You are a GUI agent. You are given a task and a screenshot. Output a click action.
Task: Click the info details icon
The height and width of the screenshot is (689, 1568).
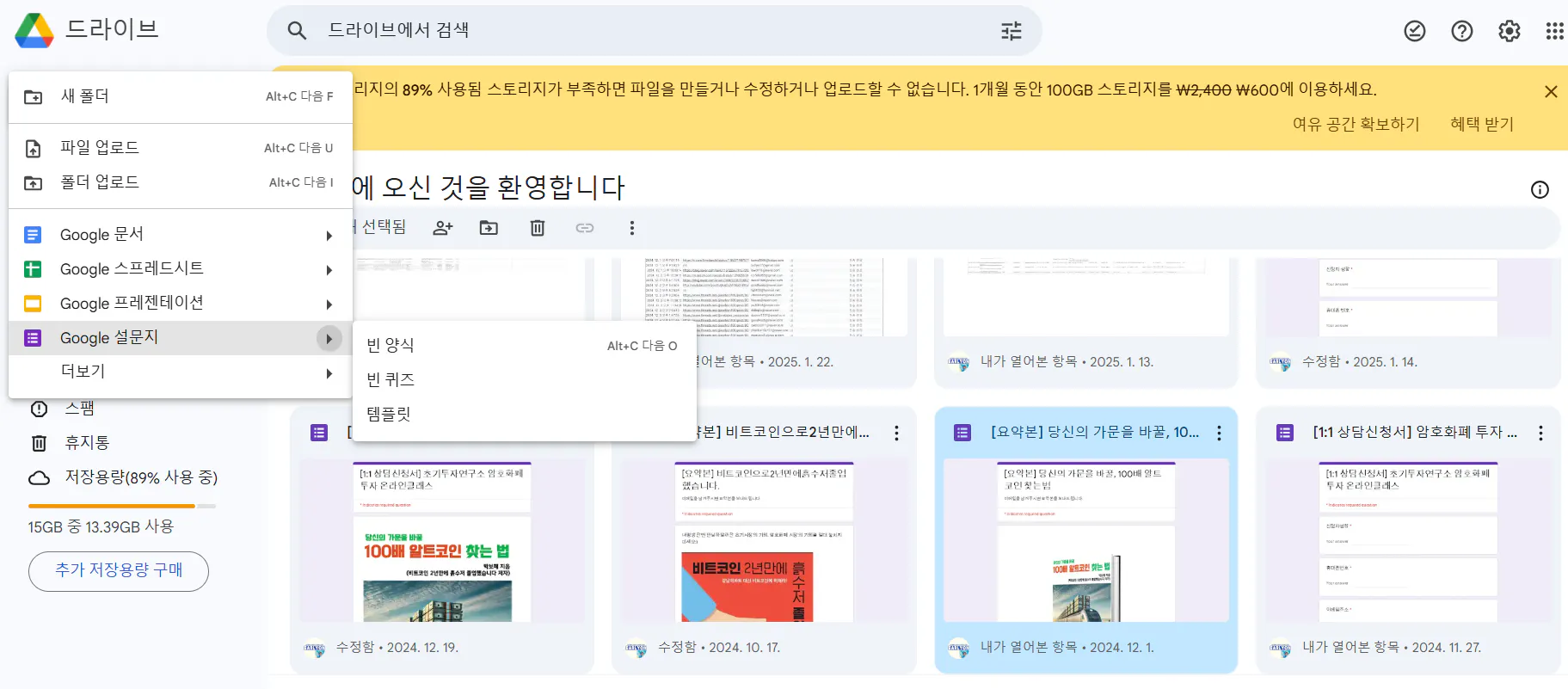click(x=1540, y=190)
